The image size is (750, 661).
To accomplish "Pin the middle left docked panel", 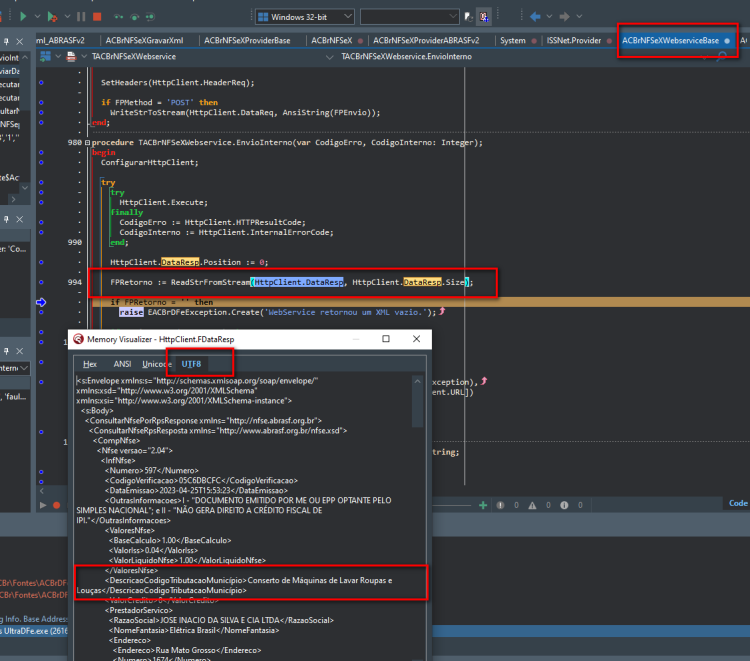I will (x=6, y=219).
